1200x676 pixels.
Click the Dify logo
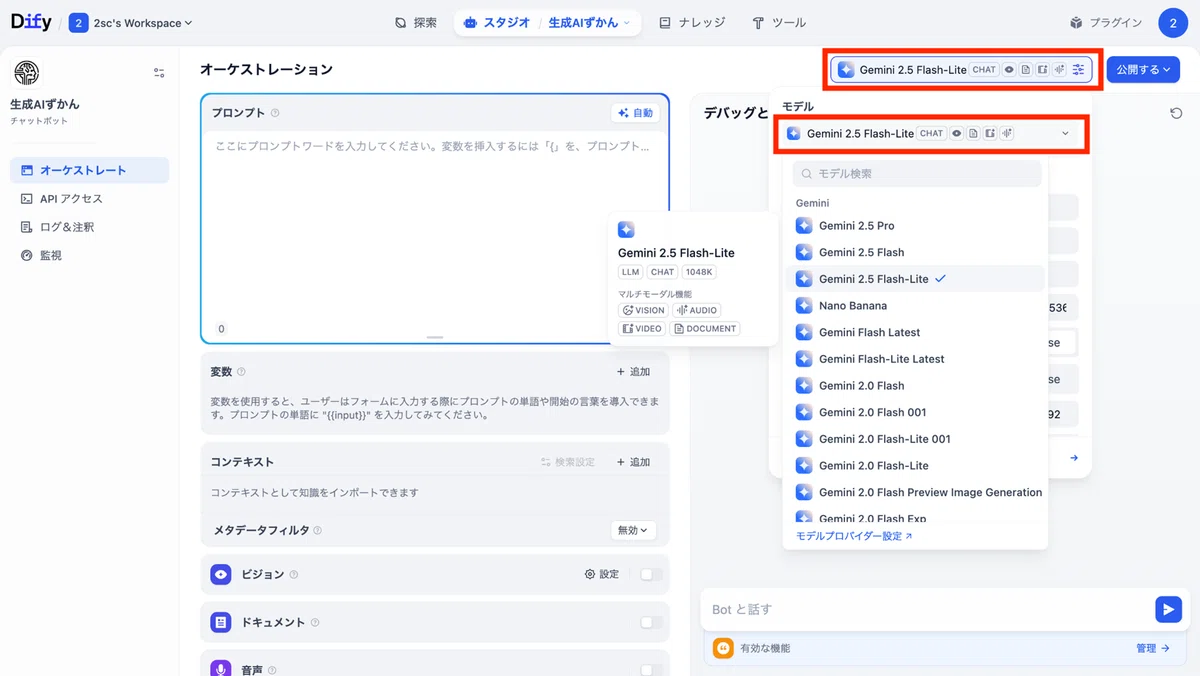click(x=31, y=22)
